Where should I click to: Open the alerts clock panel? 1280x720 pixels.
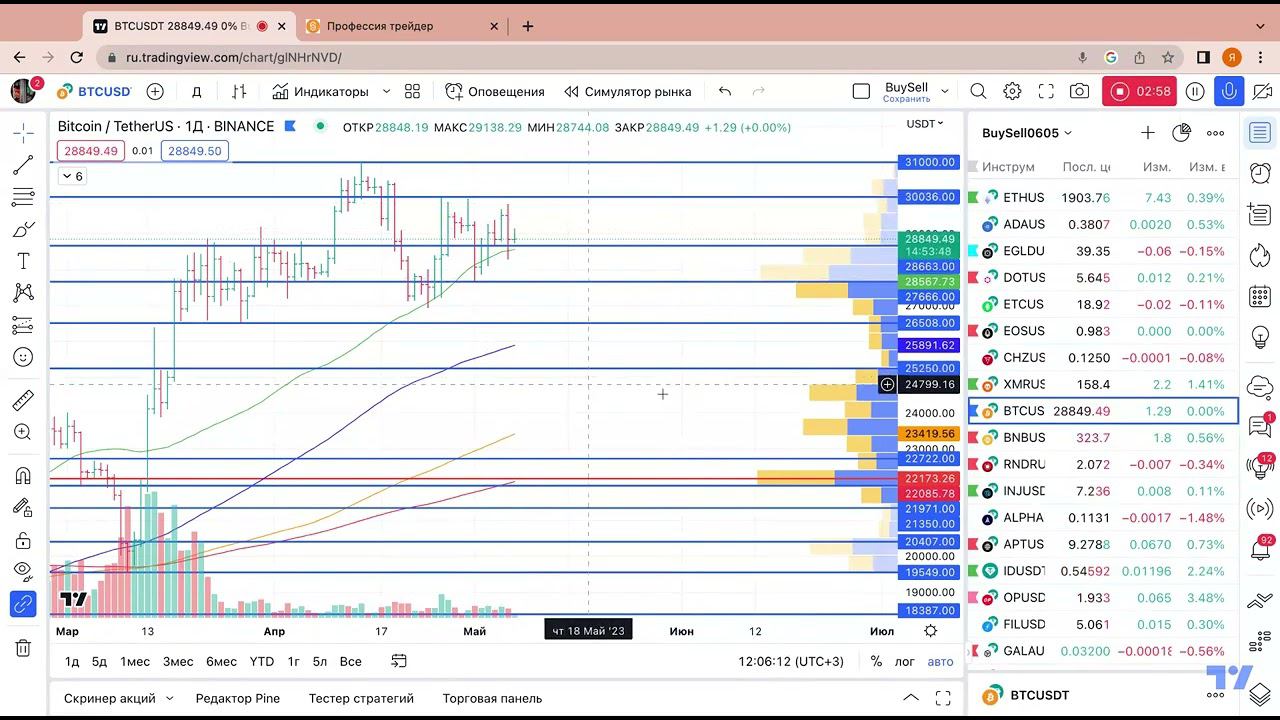(x=1260, y=172)
